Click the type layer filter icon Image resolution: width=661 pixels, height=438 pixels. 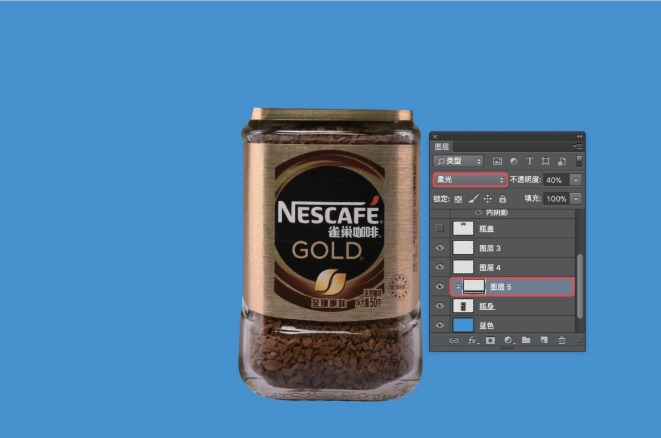click(529, 161)
